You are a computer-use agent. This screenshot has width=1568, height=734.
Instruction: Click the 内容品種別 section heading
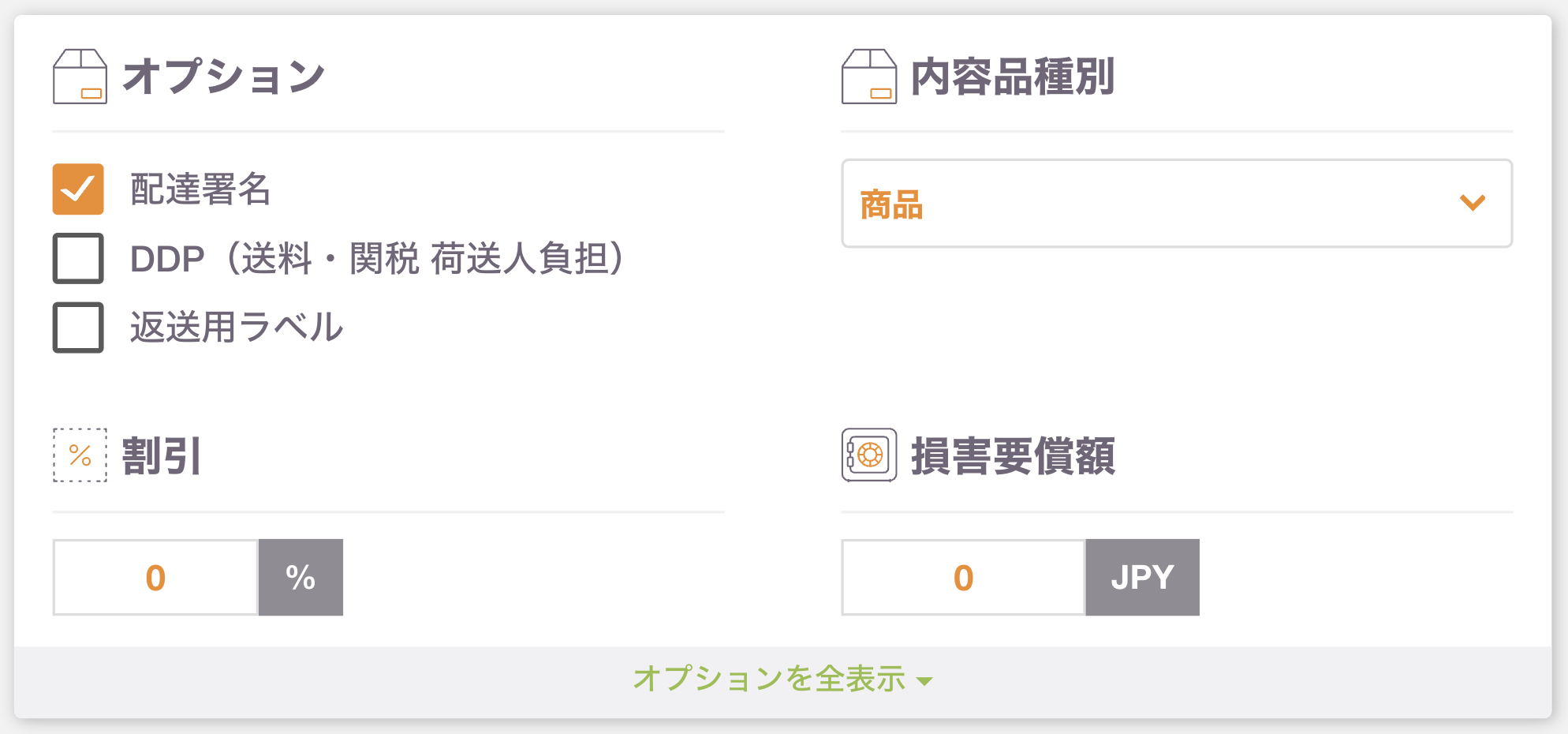click(x=1012, y=77)
